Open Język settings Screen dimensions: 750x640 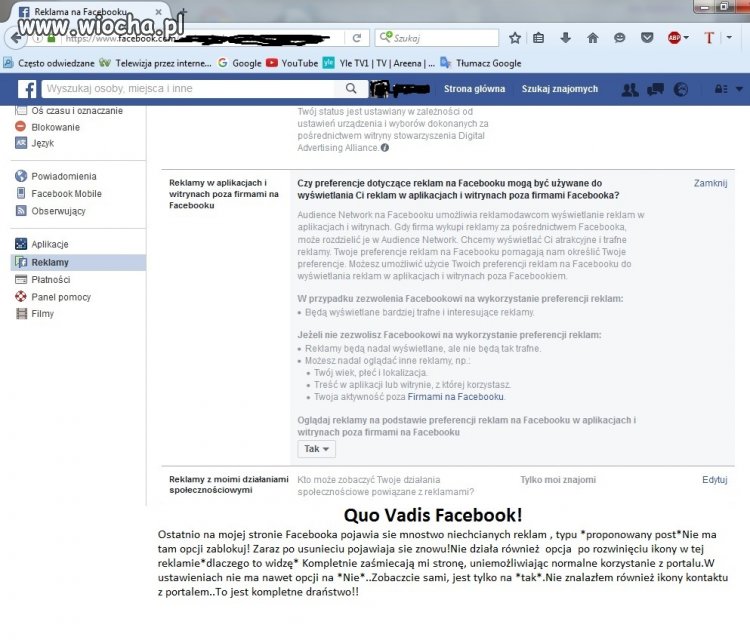[35, 143]
